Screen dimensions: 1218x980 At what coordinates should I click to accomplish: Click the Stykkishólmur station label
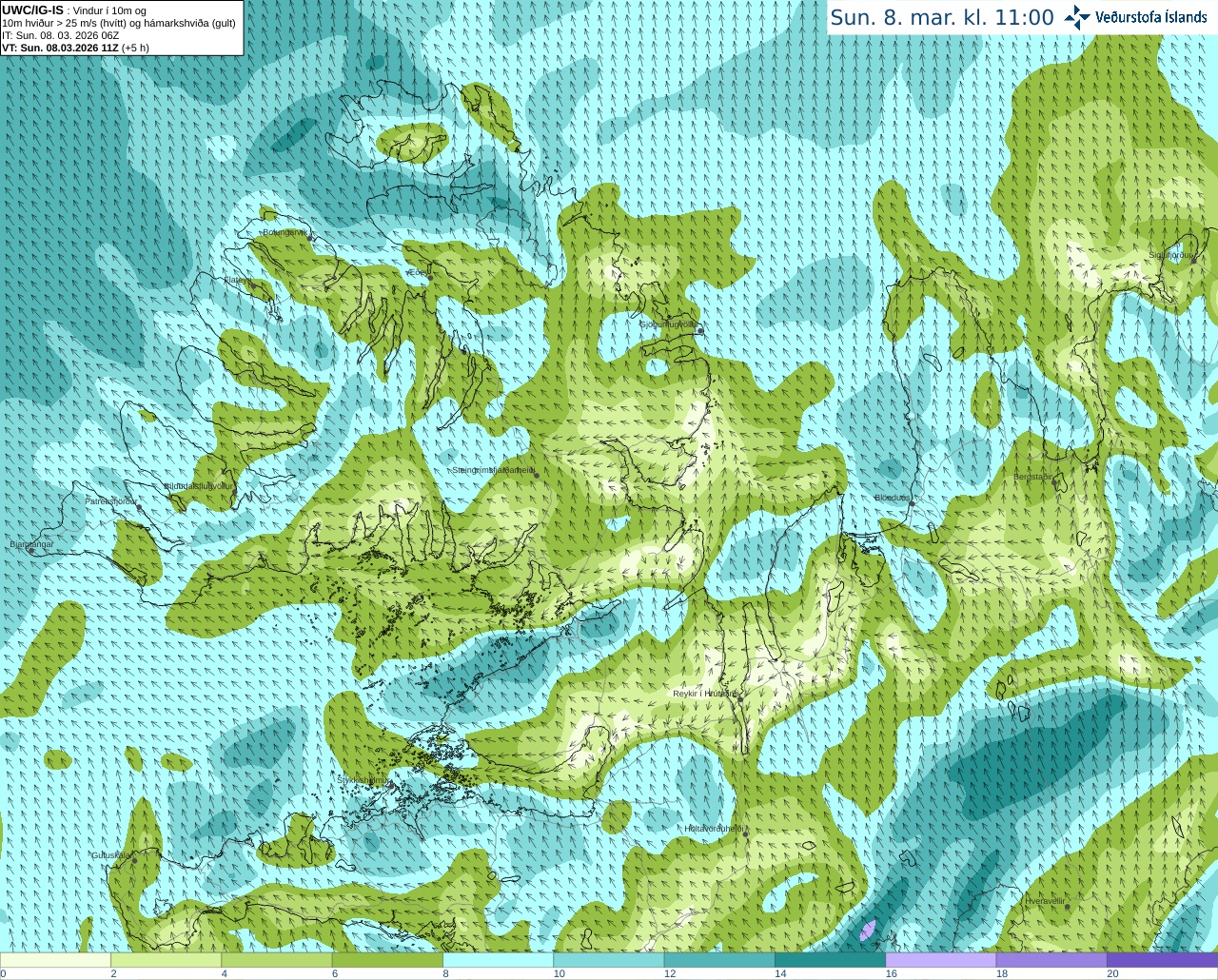(x=363, y=779)
